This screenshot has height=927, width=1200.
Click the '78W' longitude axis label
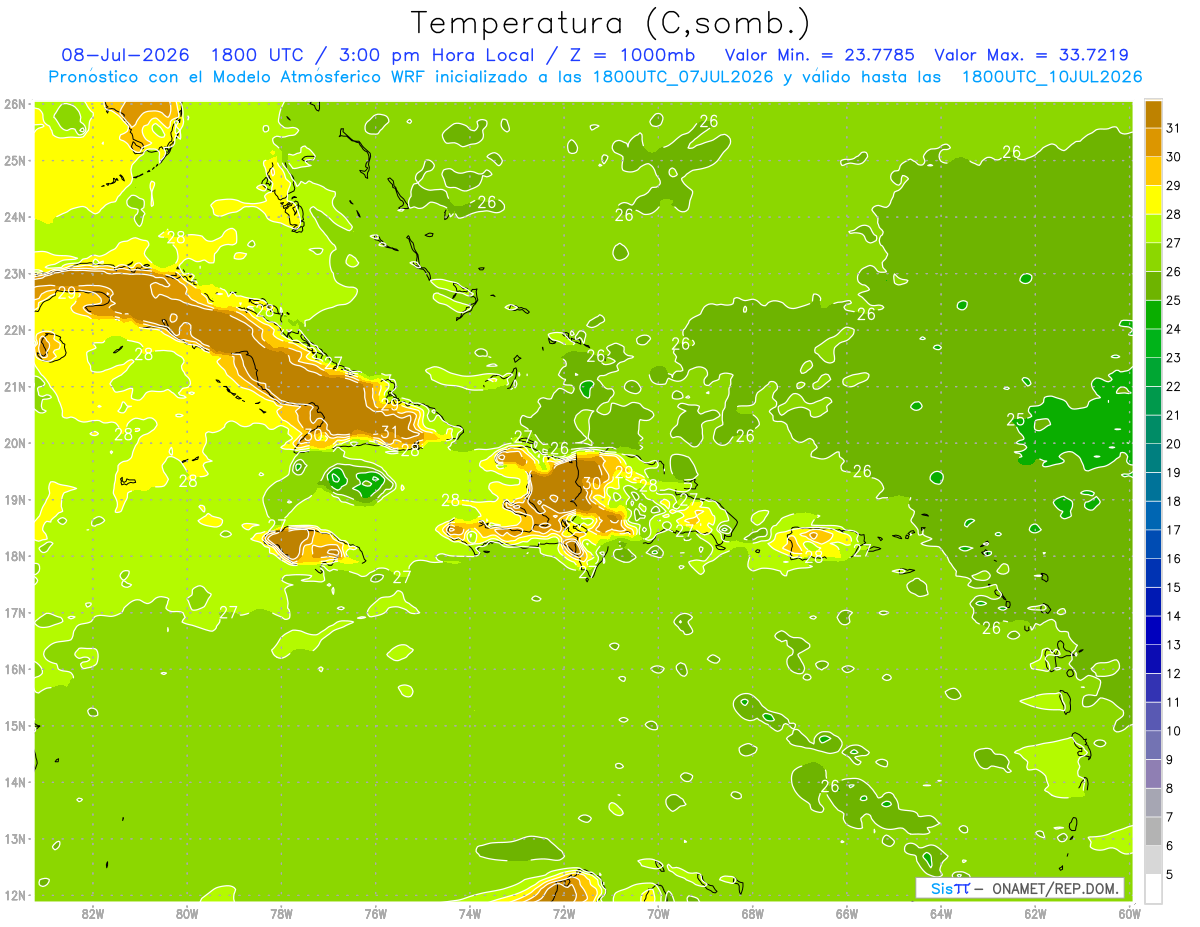(281, 913)
